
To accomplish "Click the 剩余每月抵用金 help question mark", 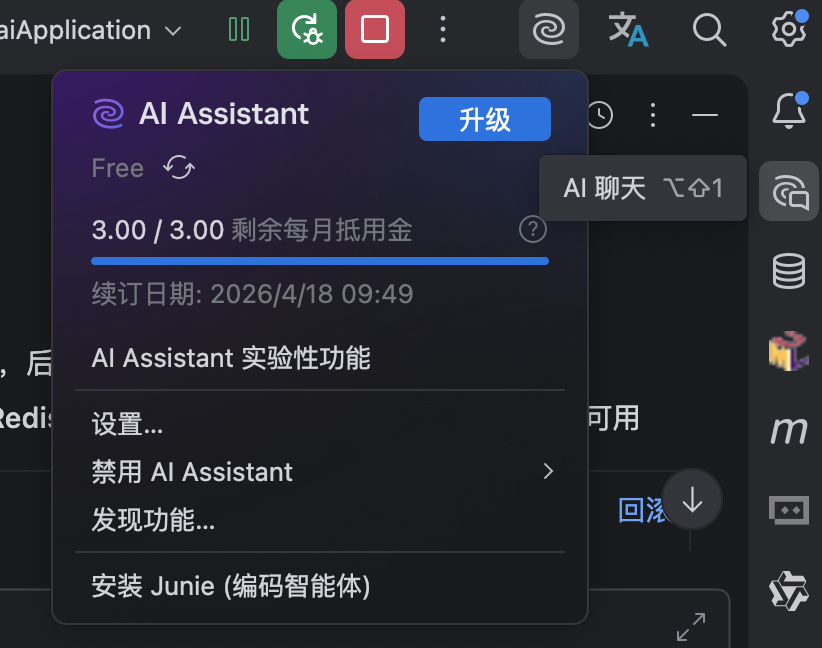I will 533,231.
